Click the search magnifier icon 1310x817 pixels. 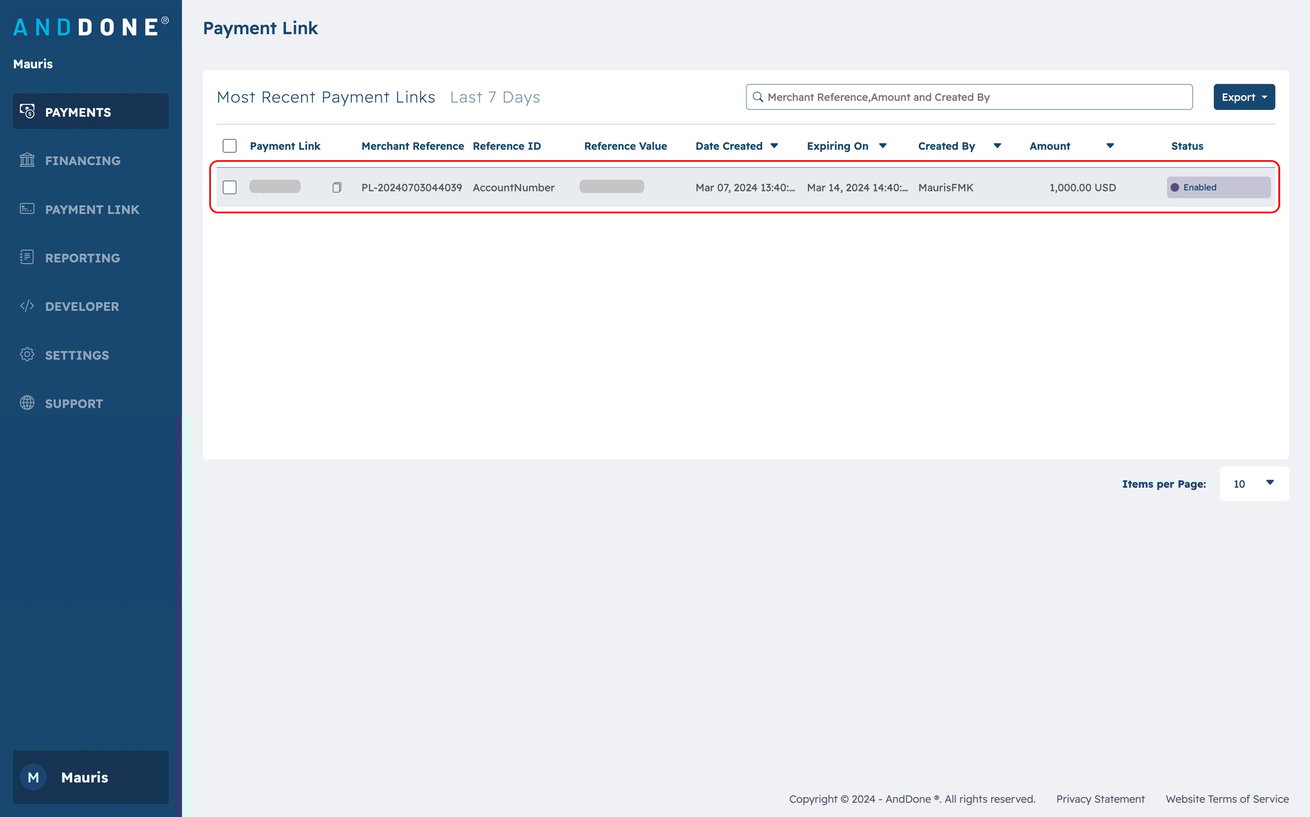click(x=758, y=96)
